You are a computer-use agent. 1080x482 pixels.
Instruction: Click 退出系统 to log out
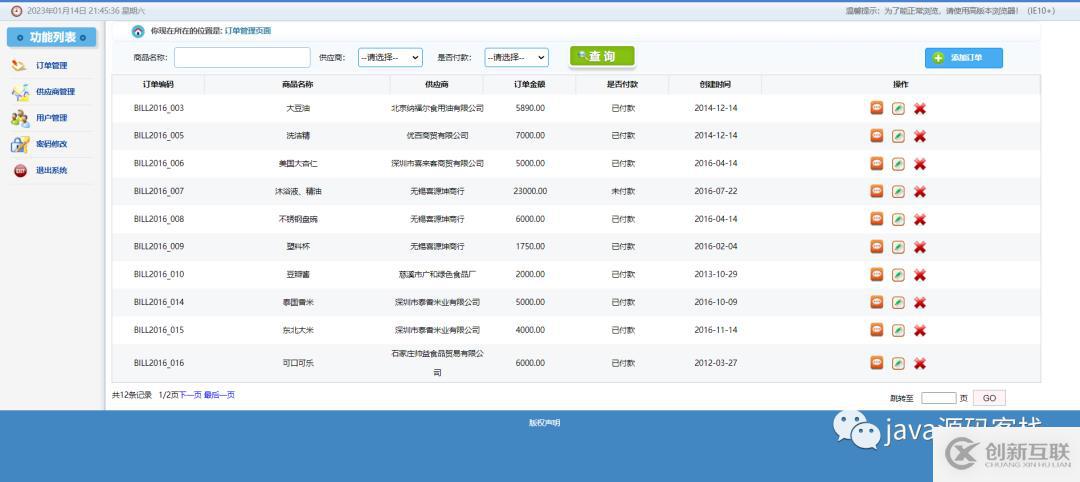[x=51, y=171]
